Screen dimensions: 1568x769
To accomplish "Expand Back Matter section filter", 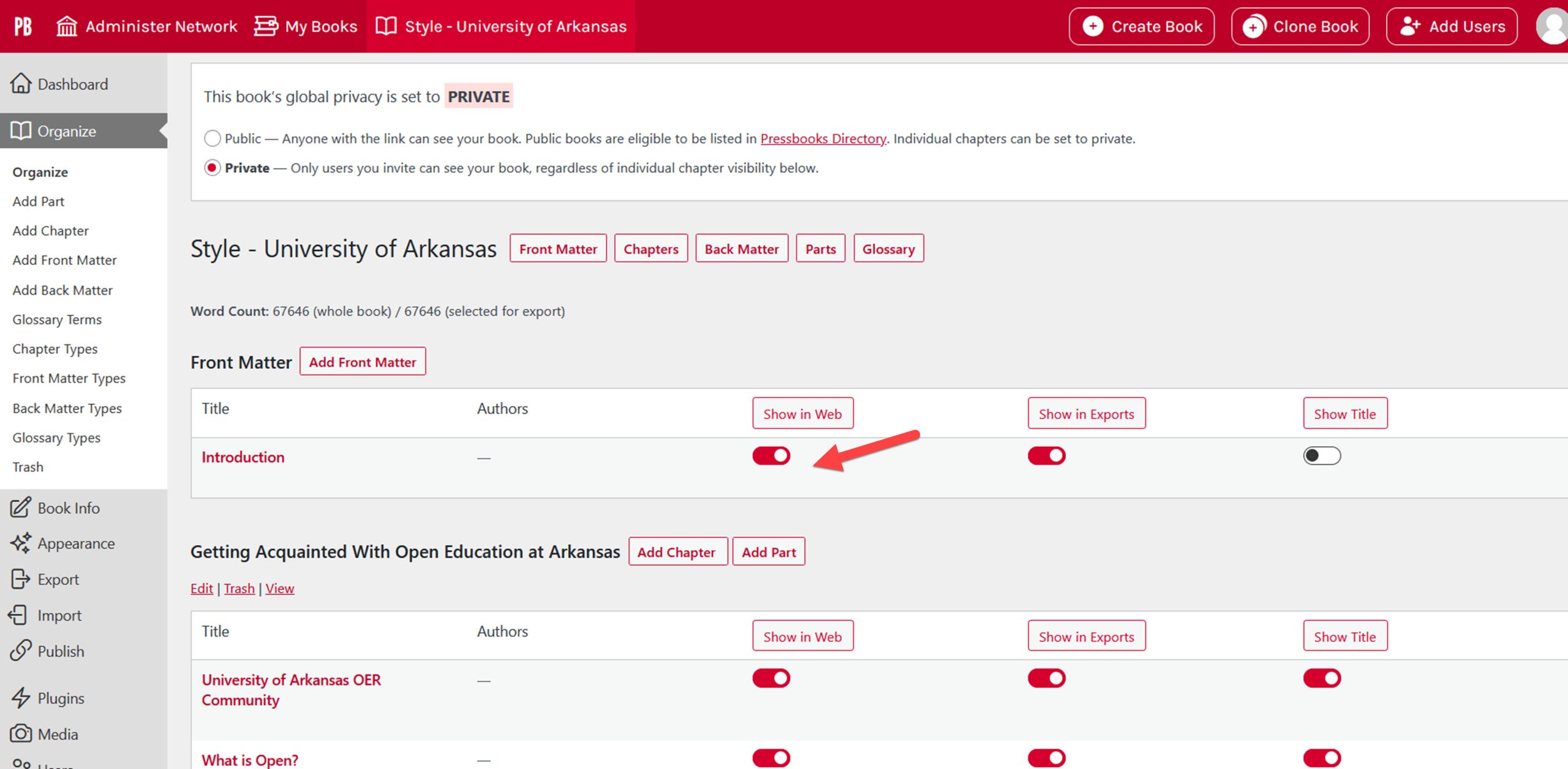I will 740,249.
